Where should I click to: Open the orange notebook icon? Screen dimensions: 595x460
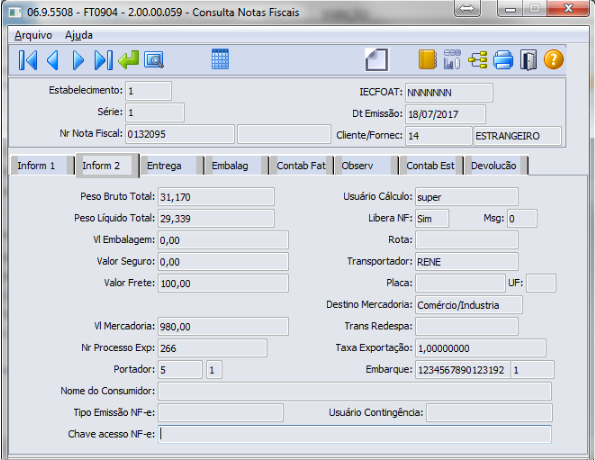428,60
